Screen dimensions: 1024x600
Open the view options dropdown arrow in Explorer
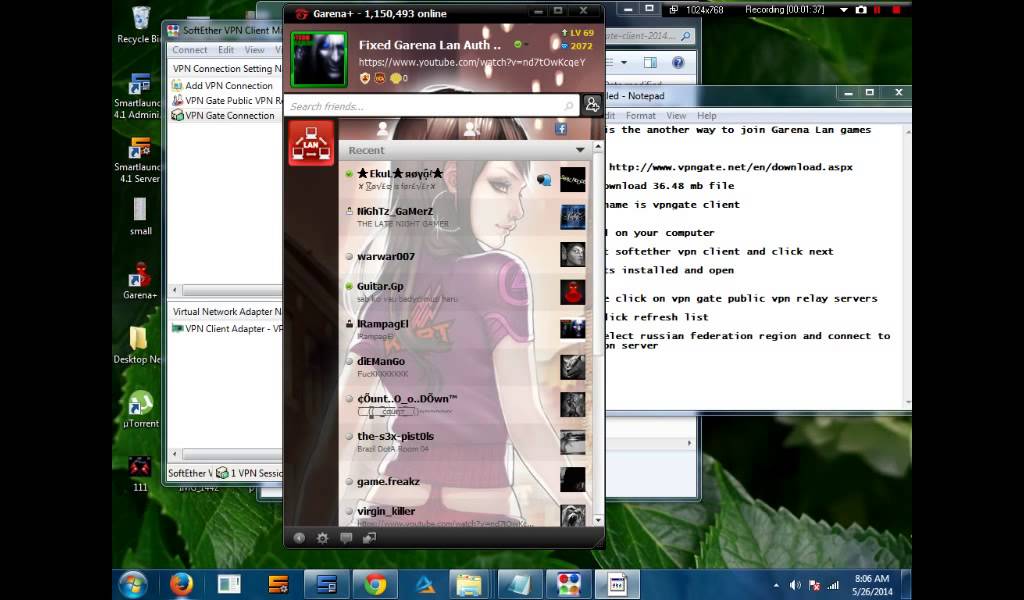pyautogui.click(x=624, y=63)
